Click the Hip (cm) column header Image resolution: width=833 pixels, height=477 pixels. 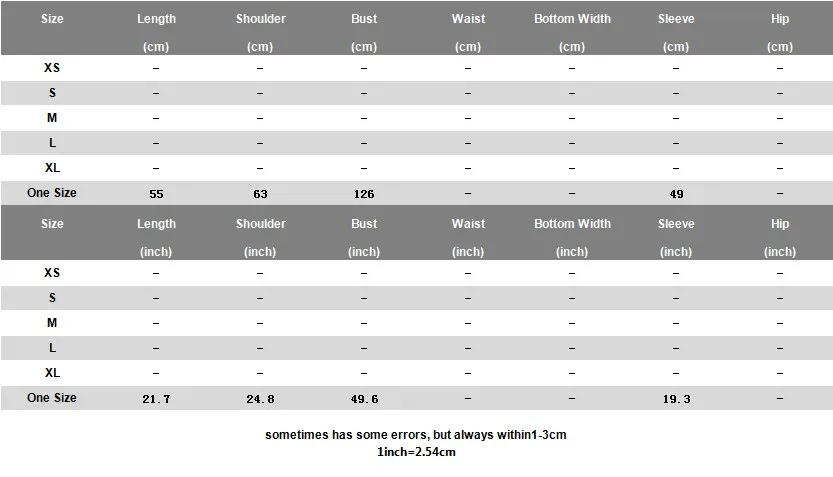pos(780,32)
